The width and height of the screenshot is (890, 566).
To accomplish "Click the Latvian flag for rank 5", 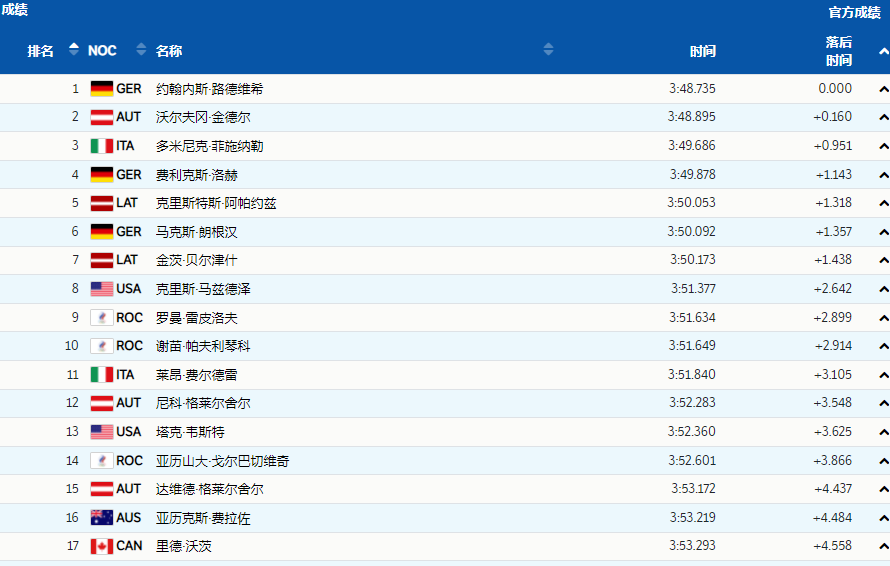I will tap(102, 203).
